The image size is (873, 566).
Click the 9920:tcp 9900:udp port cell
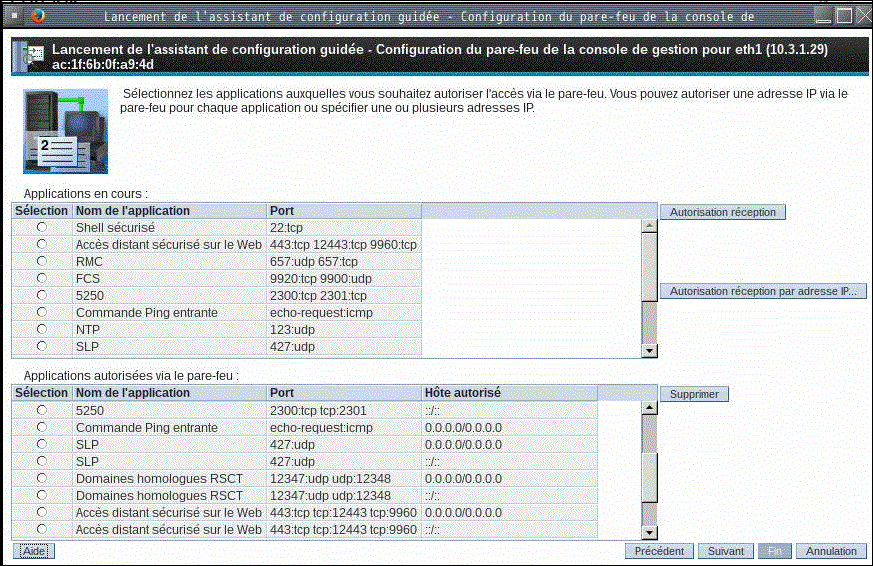[x=344, y=279]
